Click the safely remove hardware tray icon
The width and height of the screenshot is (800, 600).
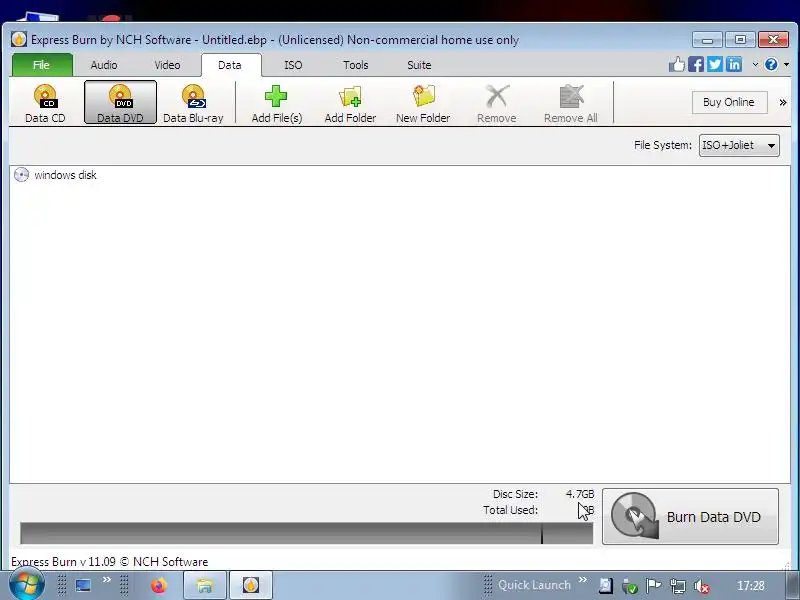tap(630, 586)
